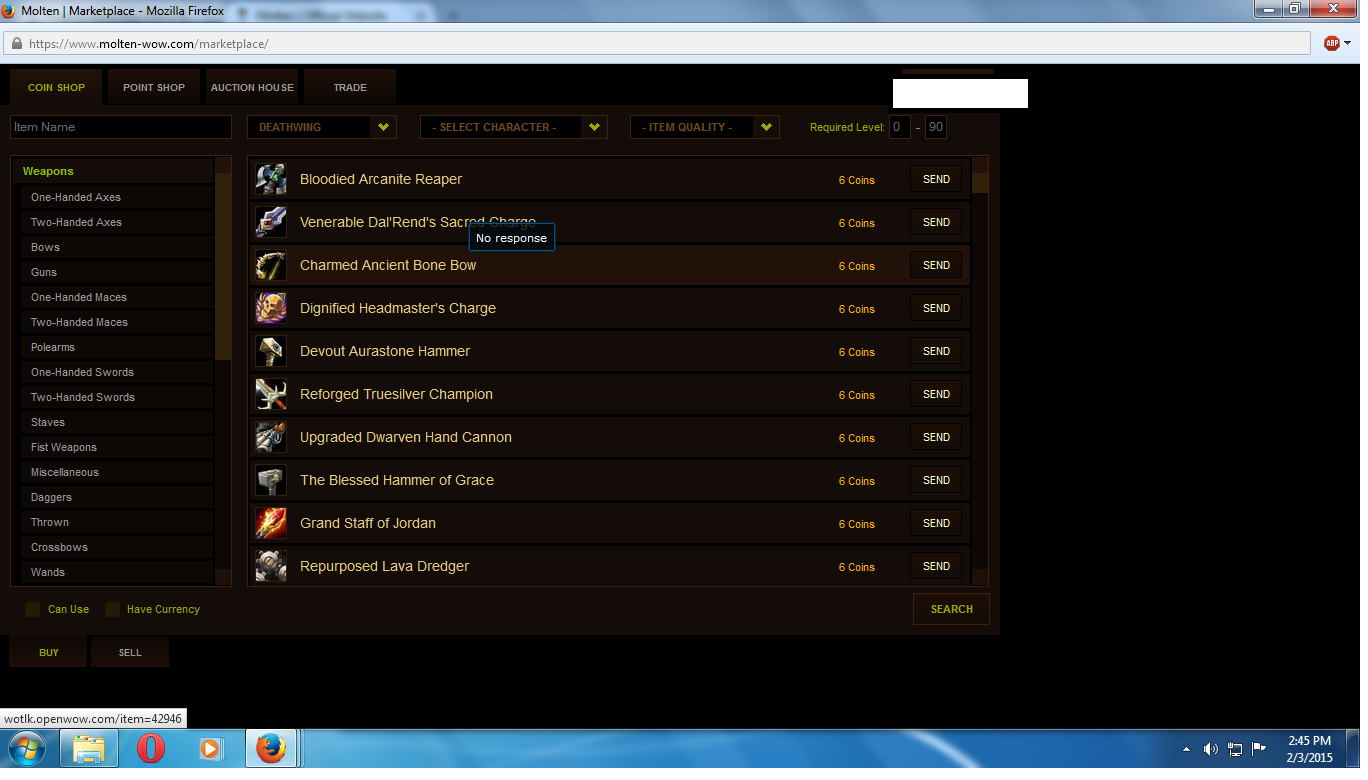Select the Two-Handed Swords category
1368x780 pixels.
click(x=117, y=397)
